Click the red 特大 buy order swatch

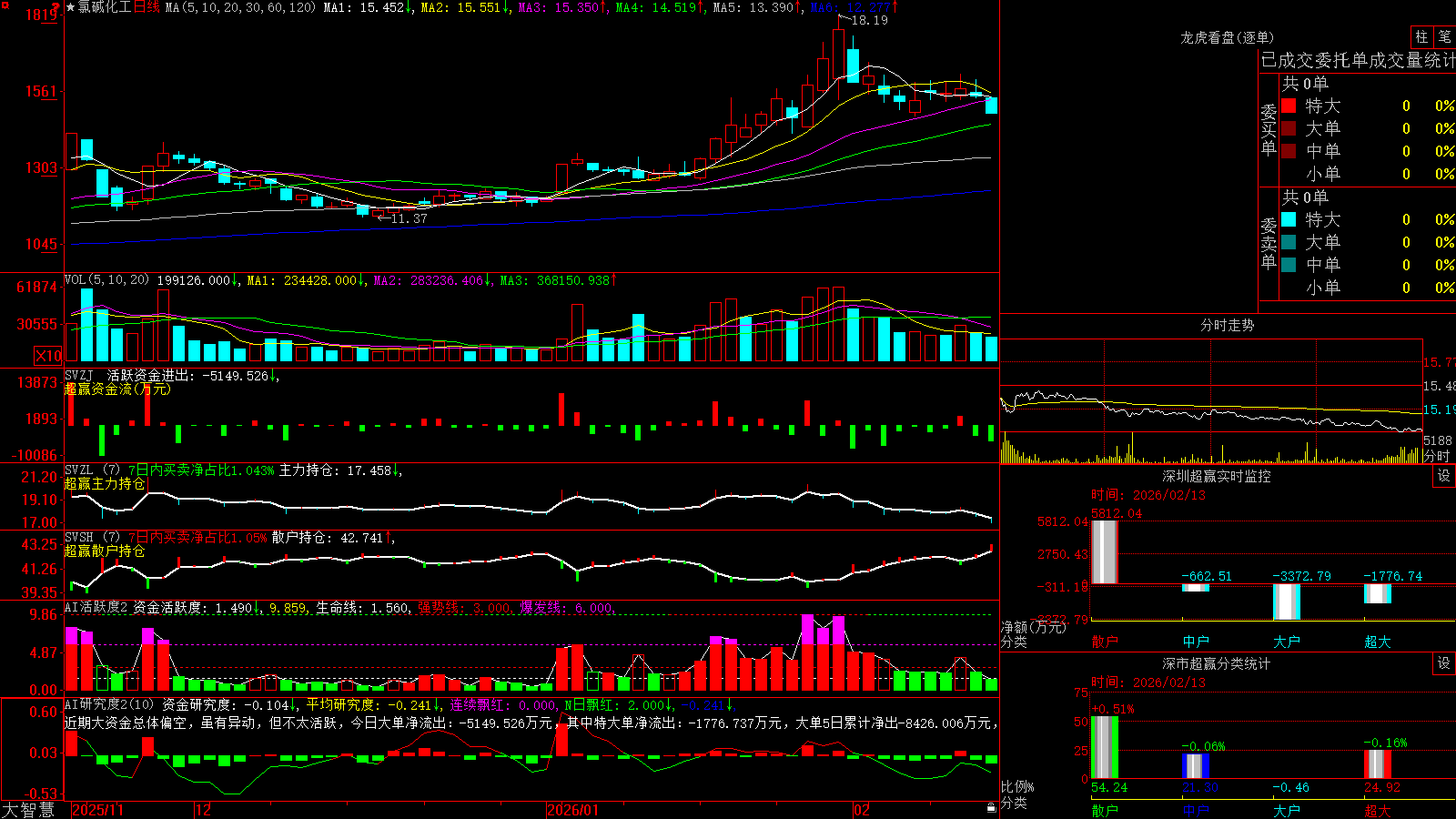pos(1289,106)
